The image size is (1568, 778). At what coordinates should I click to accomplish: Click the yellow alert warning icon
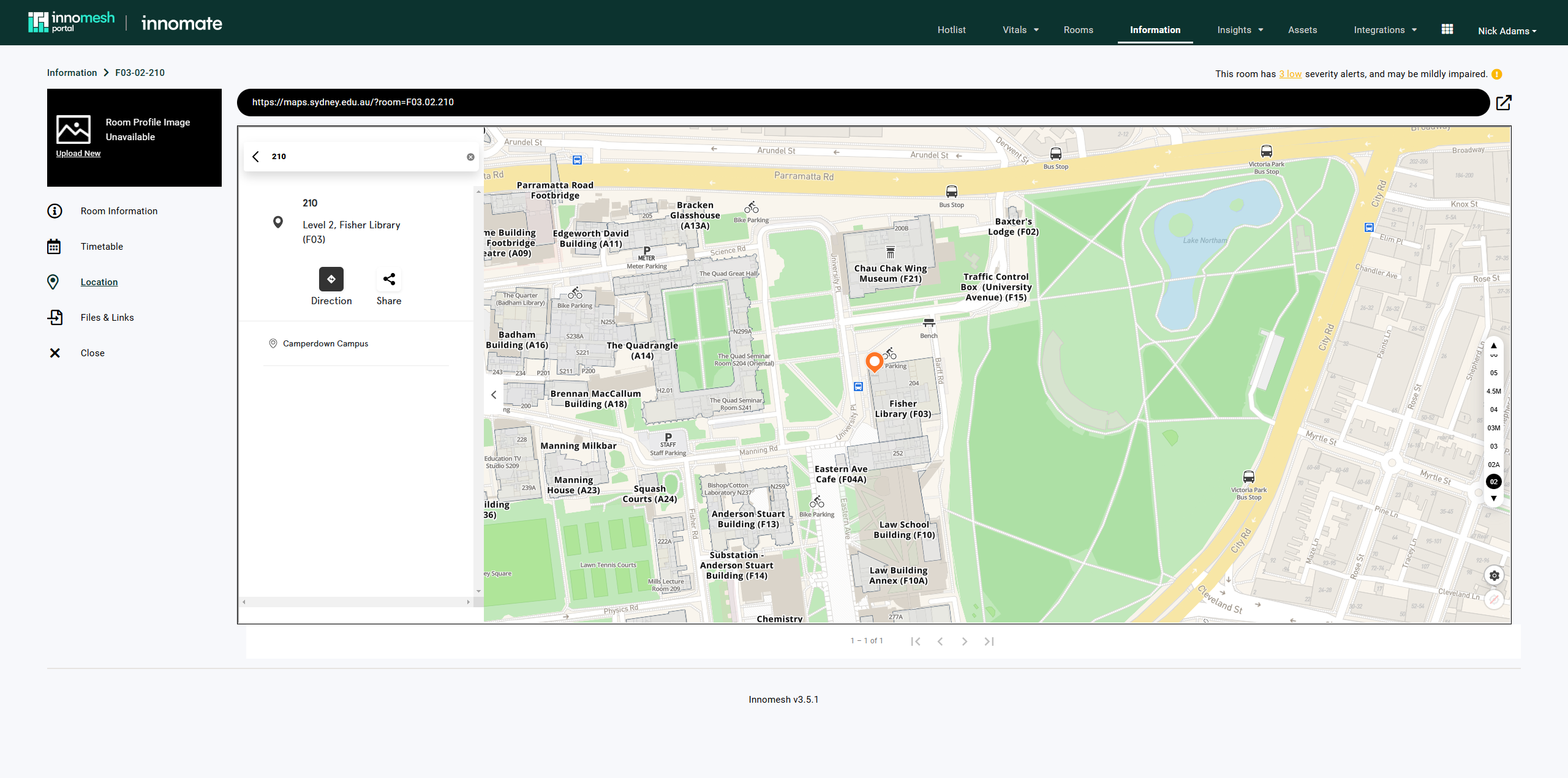(1497, 75)
